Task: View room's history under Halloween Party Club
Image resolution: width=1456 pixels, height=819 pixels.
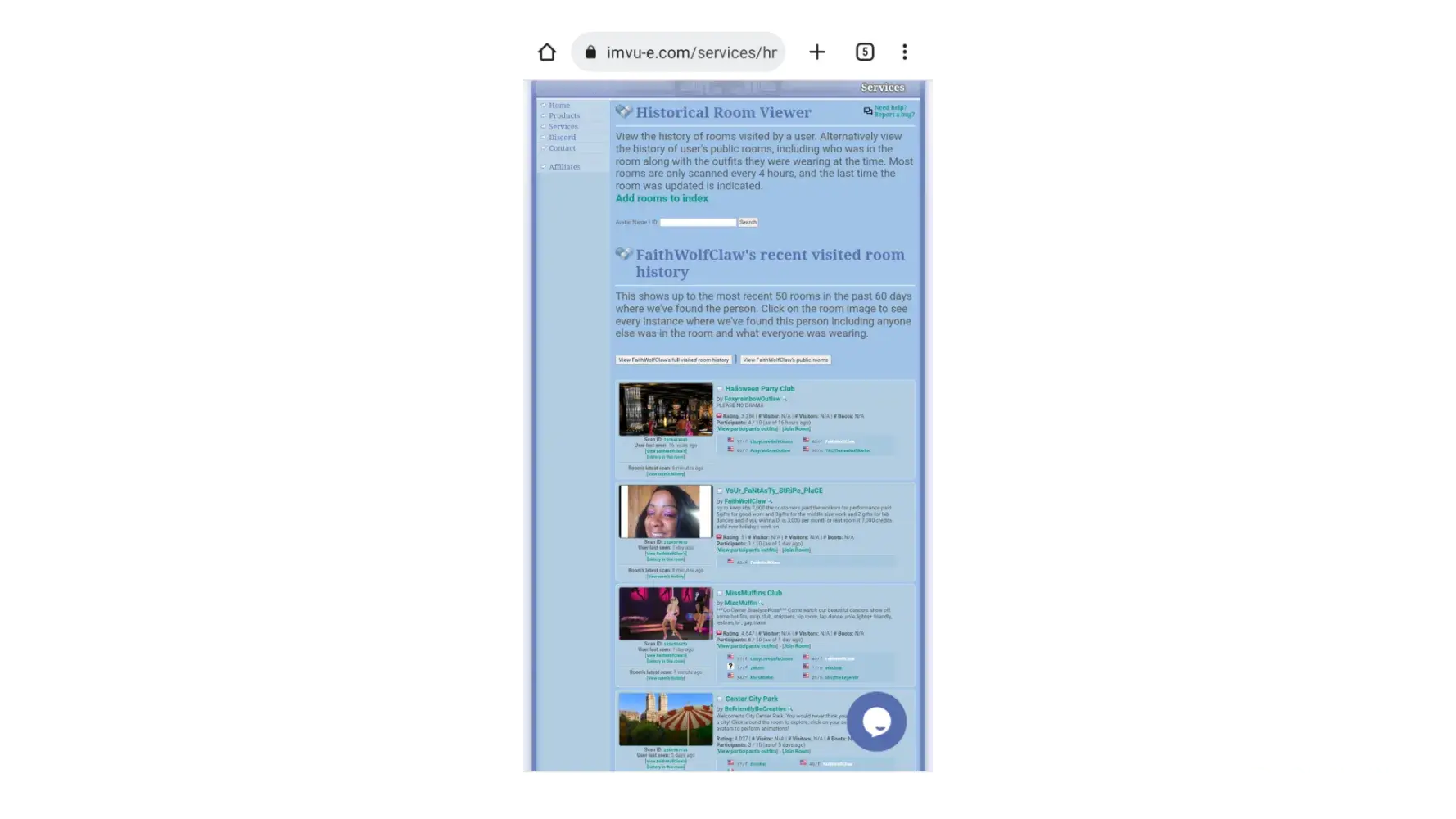Action: click(666, 474)
